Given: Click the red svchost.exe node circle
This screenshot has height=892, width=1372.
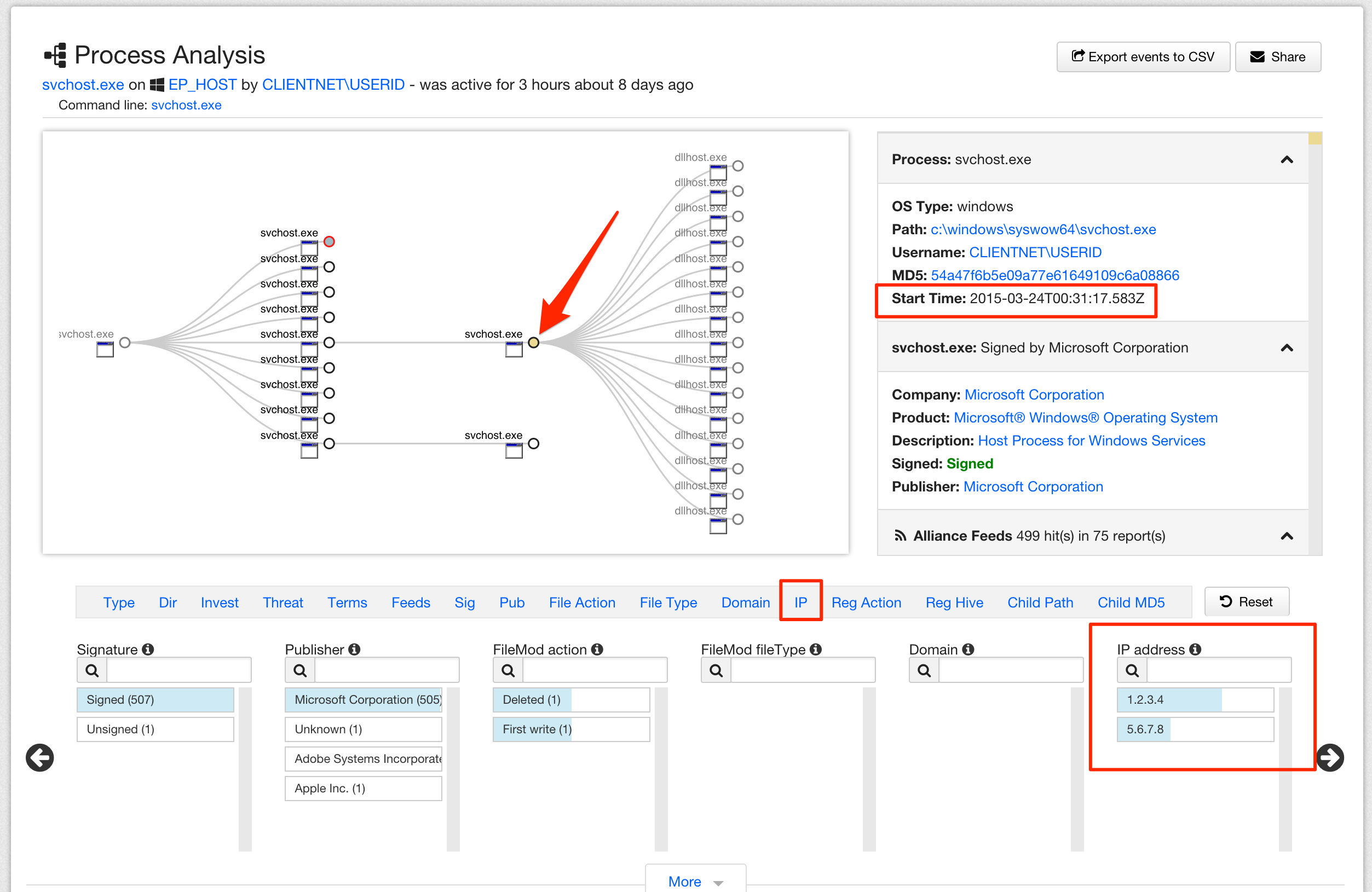Looking at the screenshot, I should [x=329, y=241].
